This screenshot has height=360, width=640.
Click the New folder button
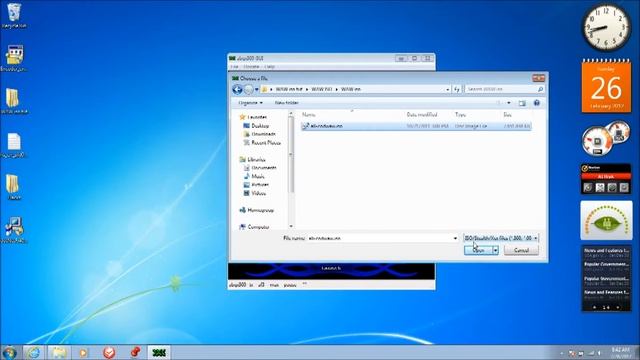[287, 103]
